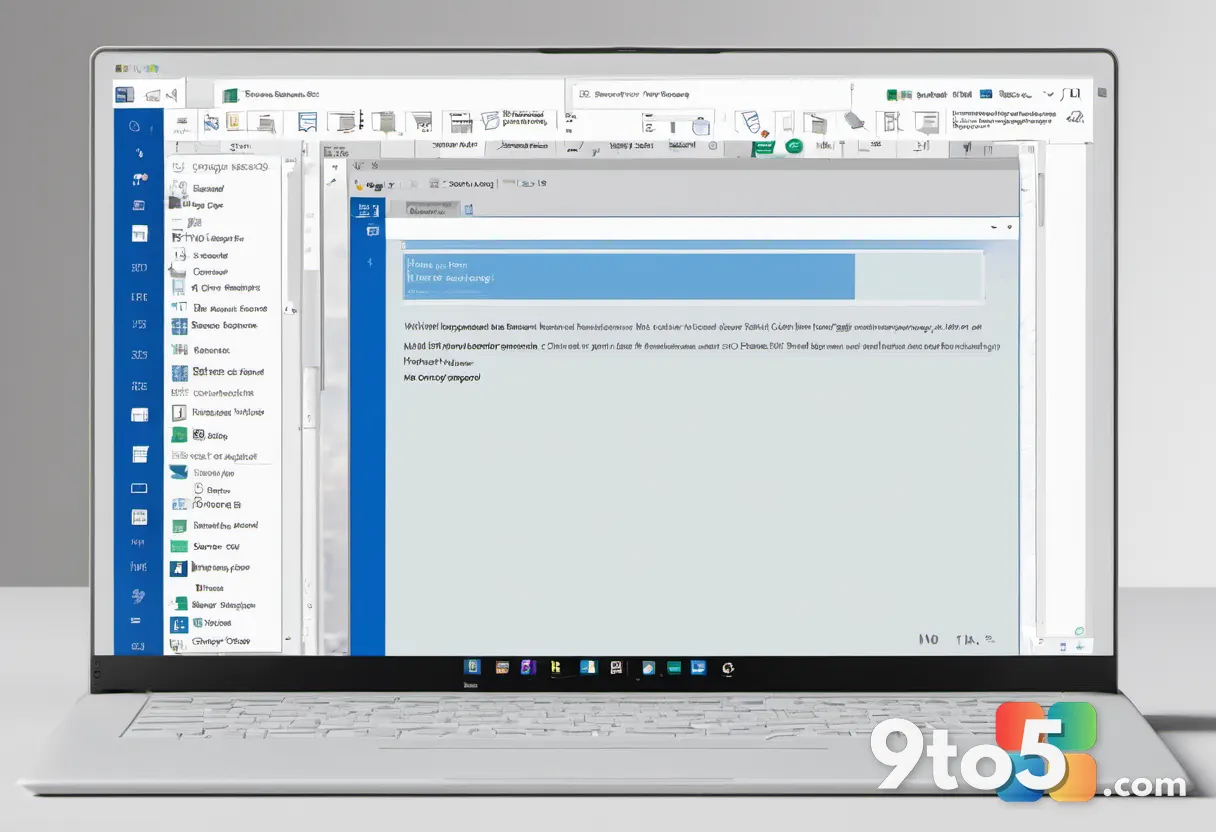
Task: Select the trash bin icon in the ribbon
Action: click(x=700, y=125)
